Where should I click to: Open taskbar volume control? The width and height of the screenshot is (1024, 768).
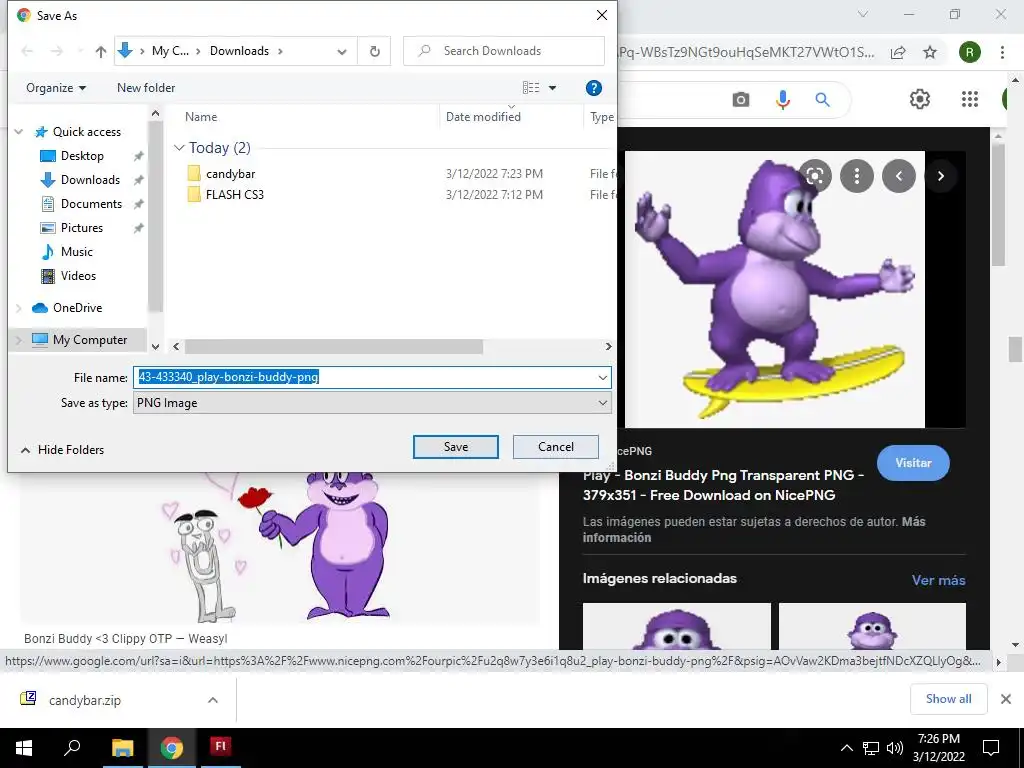[x=895, y=748]
